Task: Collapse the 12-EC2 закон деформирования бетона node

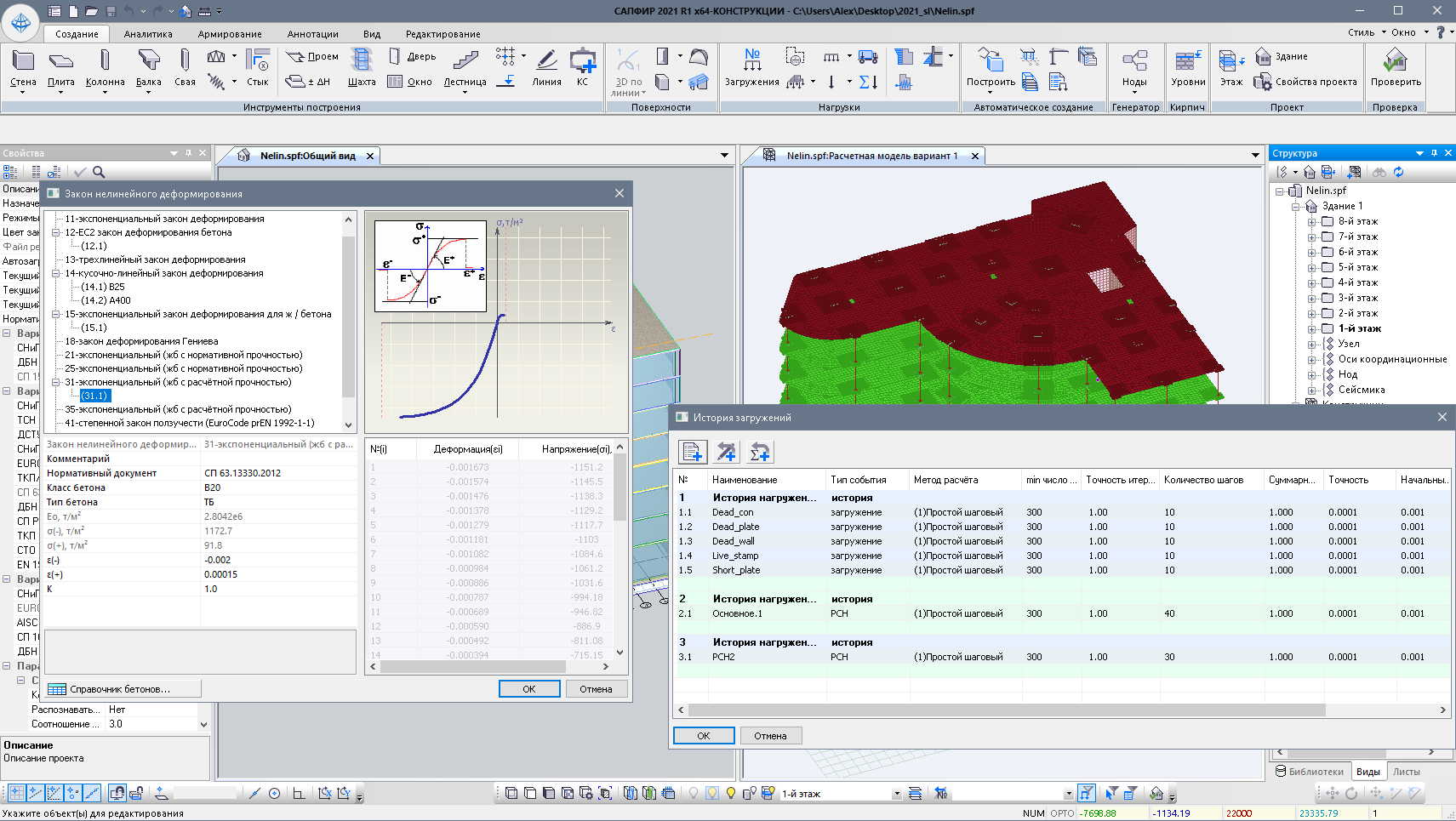Action: [56, 232]
